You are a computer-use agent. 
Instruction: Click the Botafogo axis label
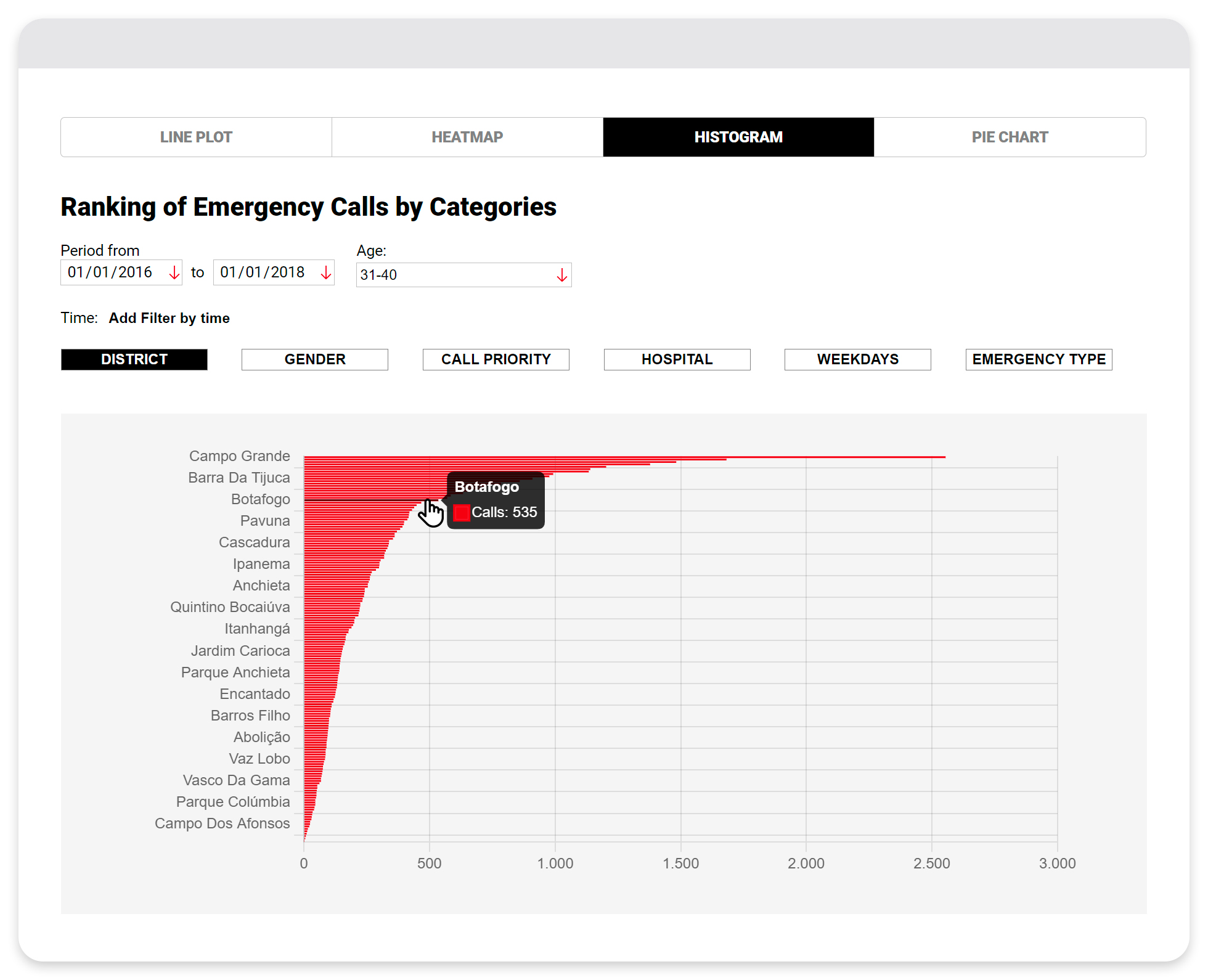(260, 499)
